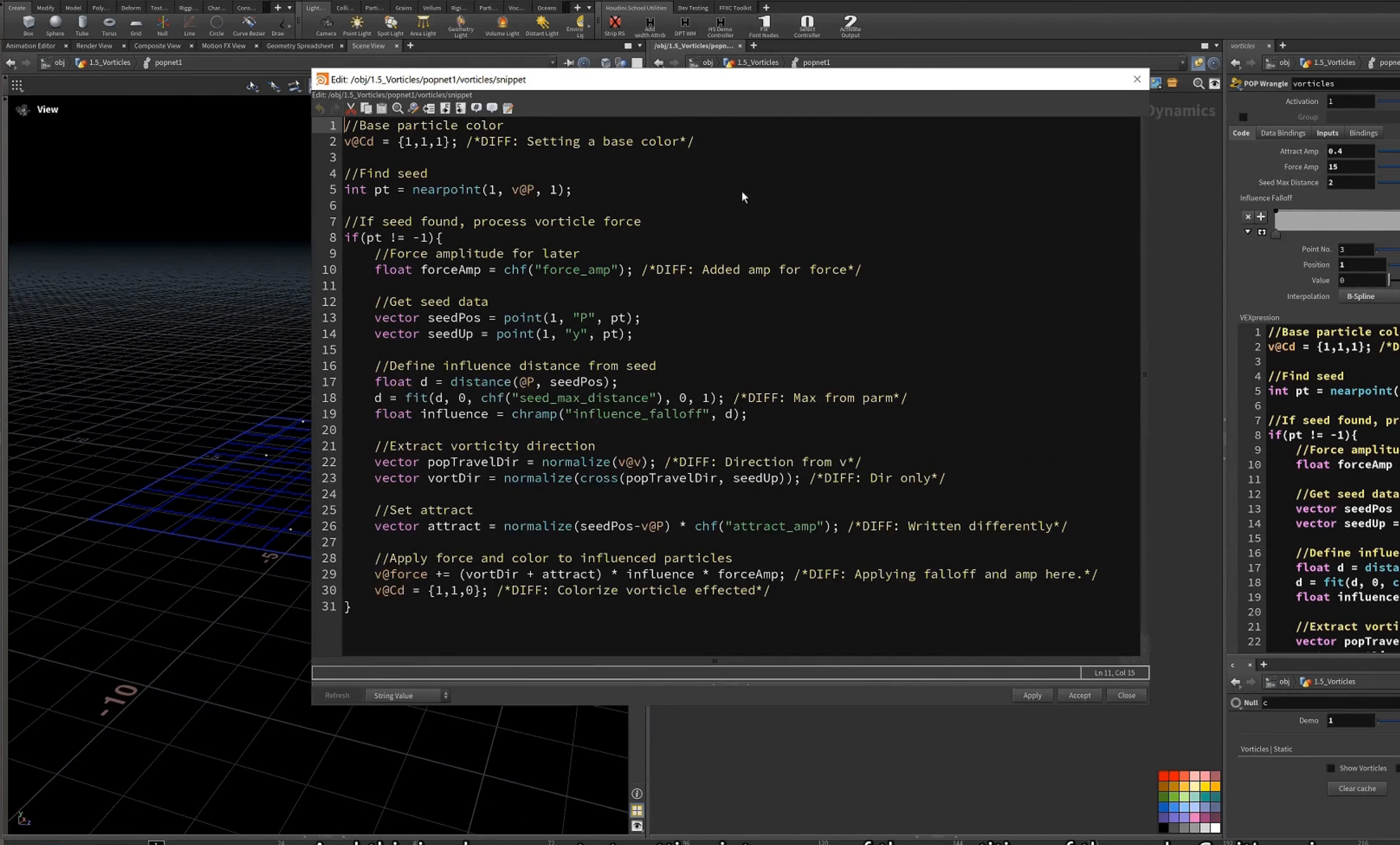Open the String Value dropdown

click(x=408, y=695)
